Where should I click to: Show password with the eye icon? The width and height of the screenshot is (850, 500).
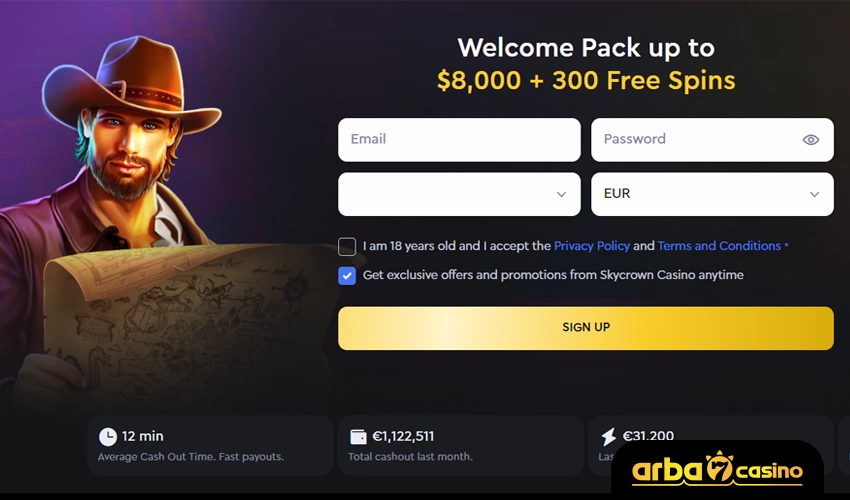point(810,140)
